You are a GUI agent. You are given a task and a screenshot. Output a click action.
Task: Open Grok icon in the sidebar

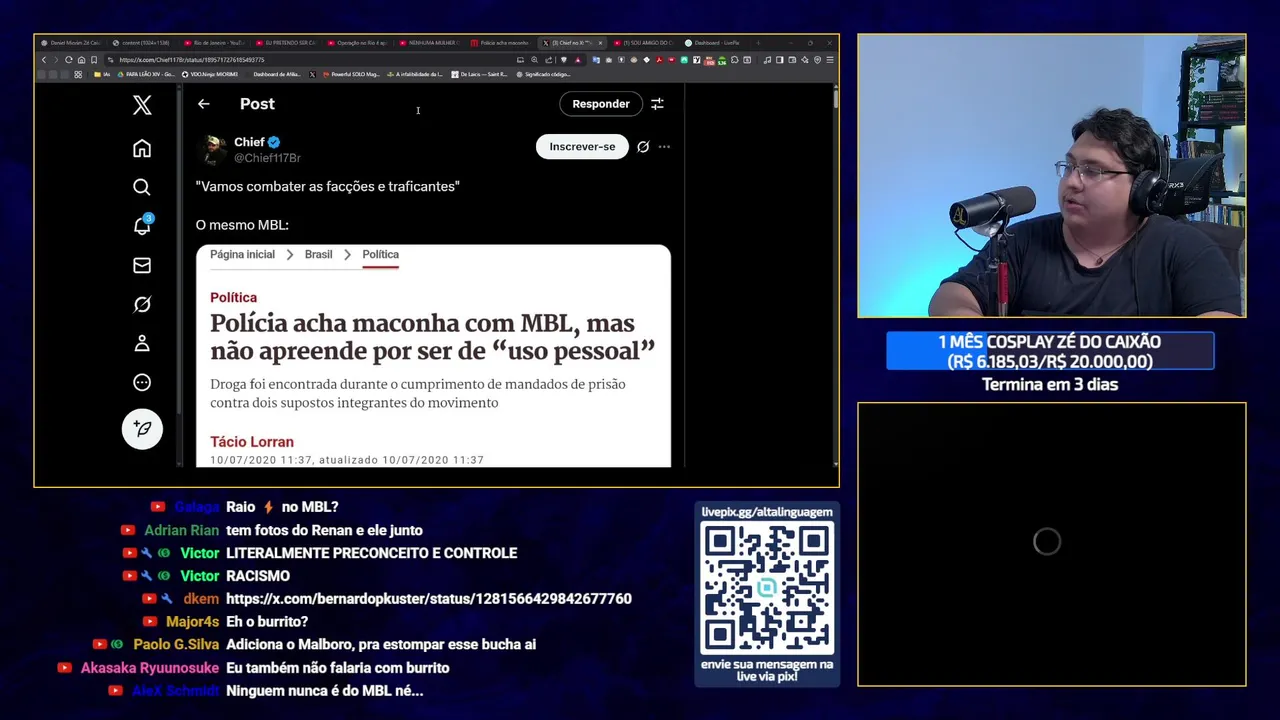(142, 304)
